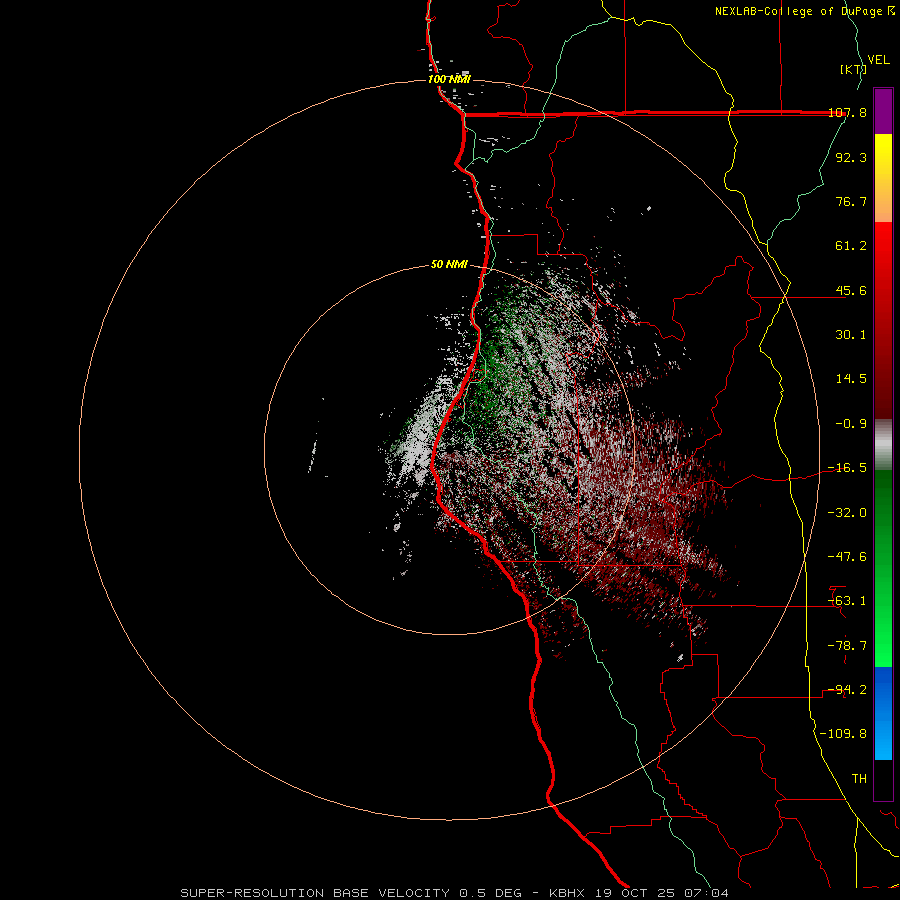Image resolution: width=900 pixels, height=900 pixels.
Task: Select the -94.2 value on velocity scale
Action: click(848, 690)
